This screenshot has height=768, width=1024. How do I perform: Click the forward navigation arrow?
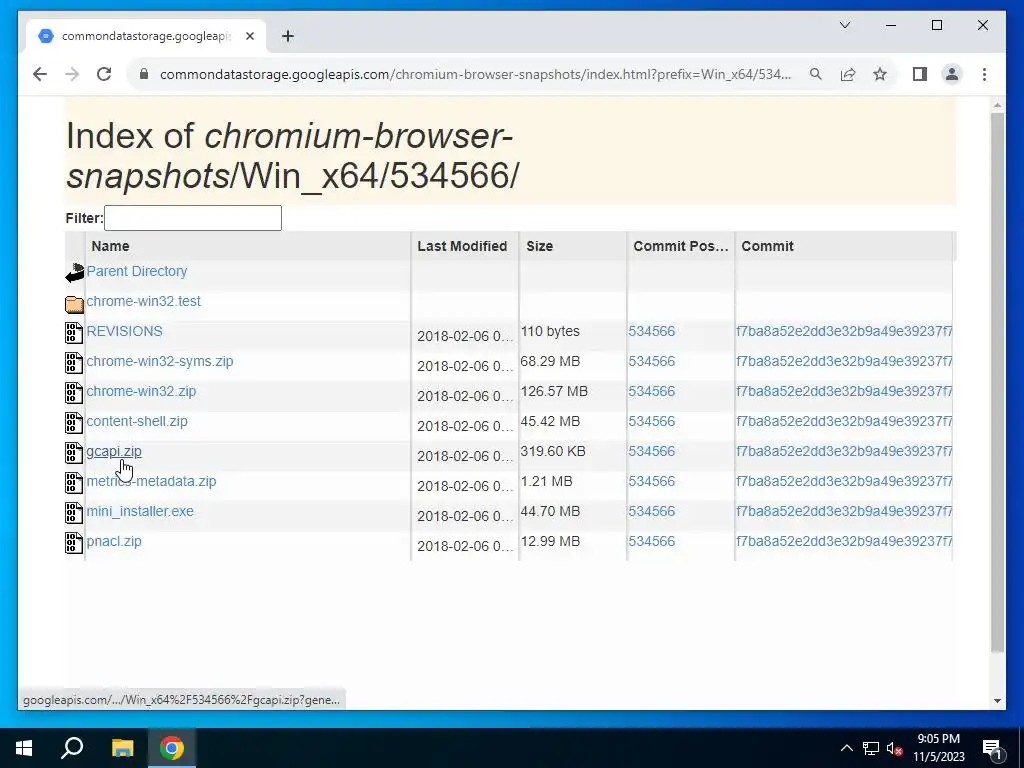point(72,74)
